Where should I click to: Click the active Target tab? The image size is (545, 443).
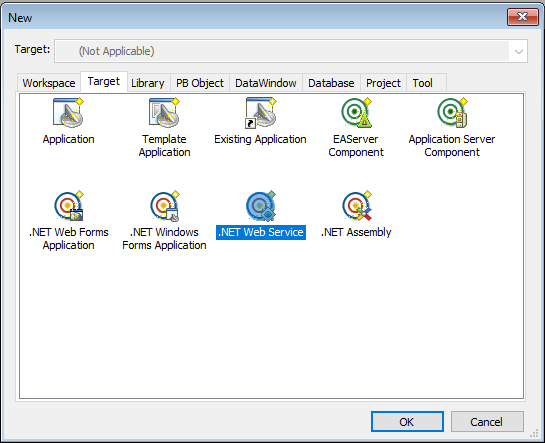pyautogui.click(x=104, y=82)
